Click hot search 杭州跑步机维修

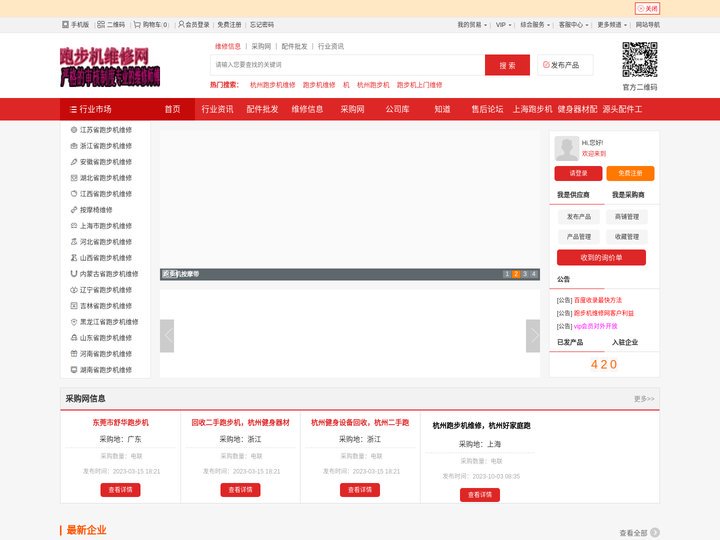coord(272,85)
